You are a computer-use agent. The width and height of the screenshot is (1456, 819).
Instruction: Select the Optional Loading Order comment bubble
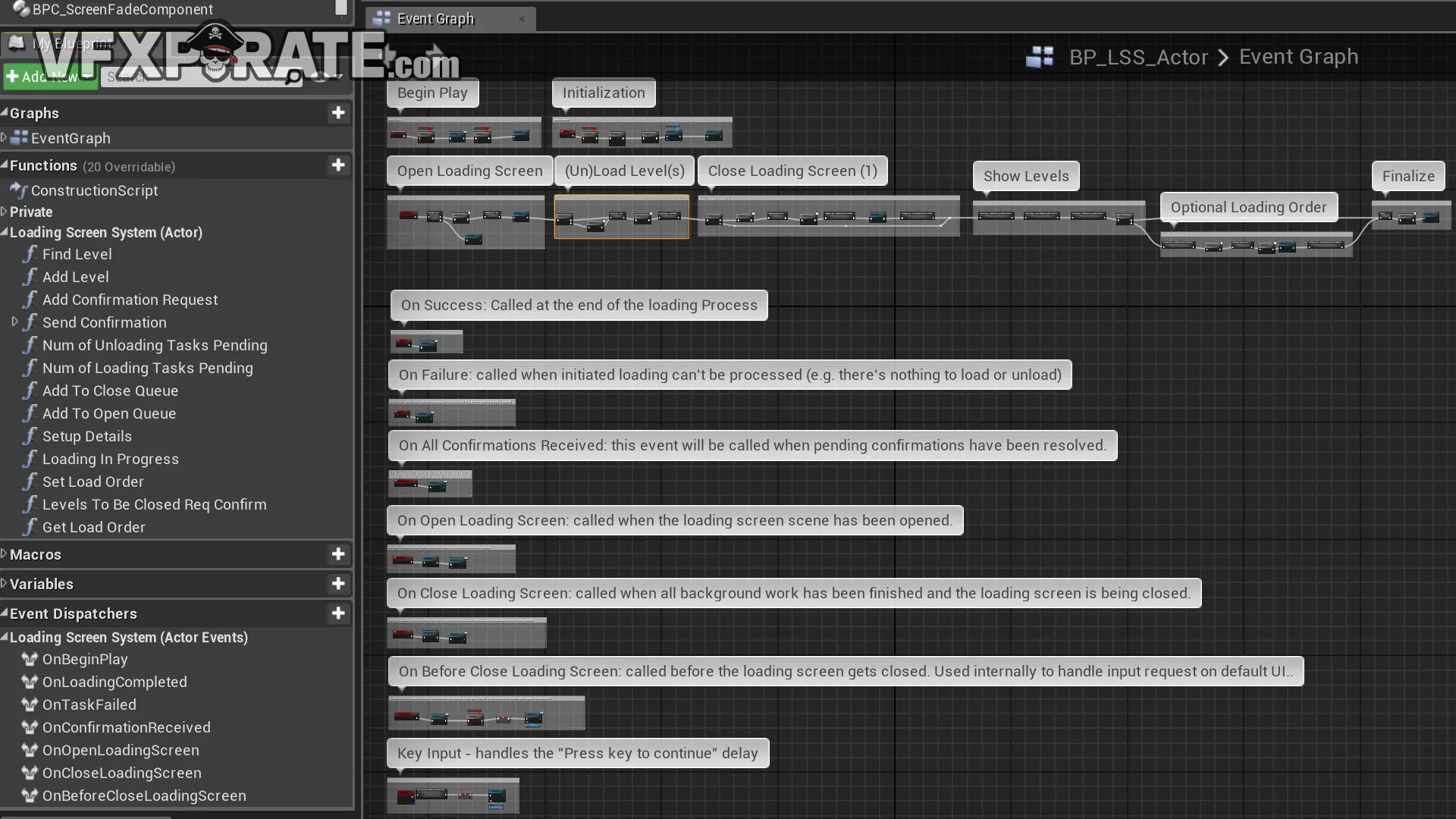click(1248, 207)
